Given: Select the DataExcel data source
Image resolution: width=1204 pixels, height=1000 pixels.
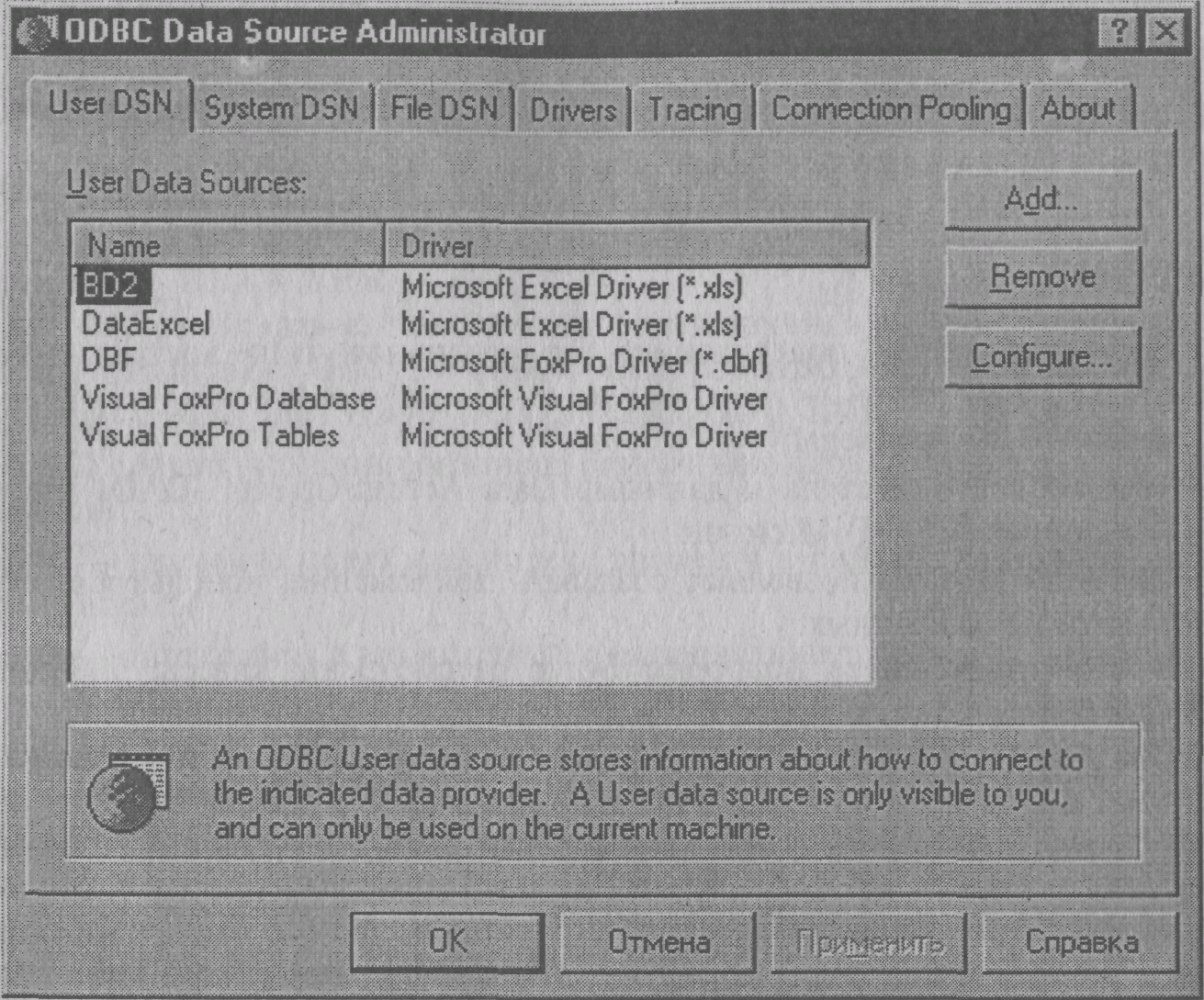Looking at the screenshot, I should click(x=146, y=324).
